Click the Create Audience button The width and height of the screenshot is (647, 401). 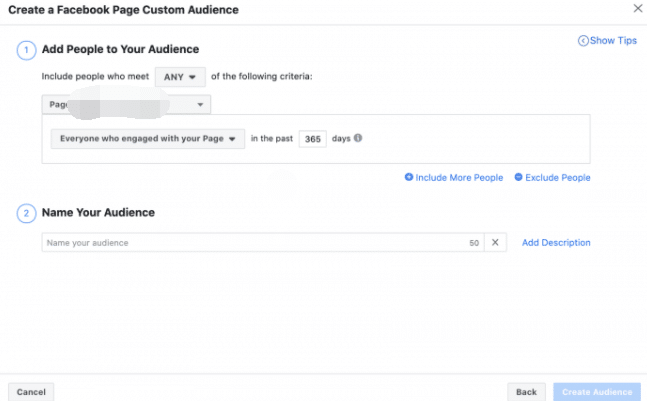tap(597, 392)
